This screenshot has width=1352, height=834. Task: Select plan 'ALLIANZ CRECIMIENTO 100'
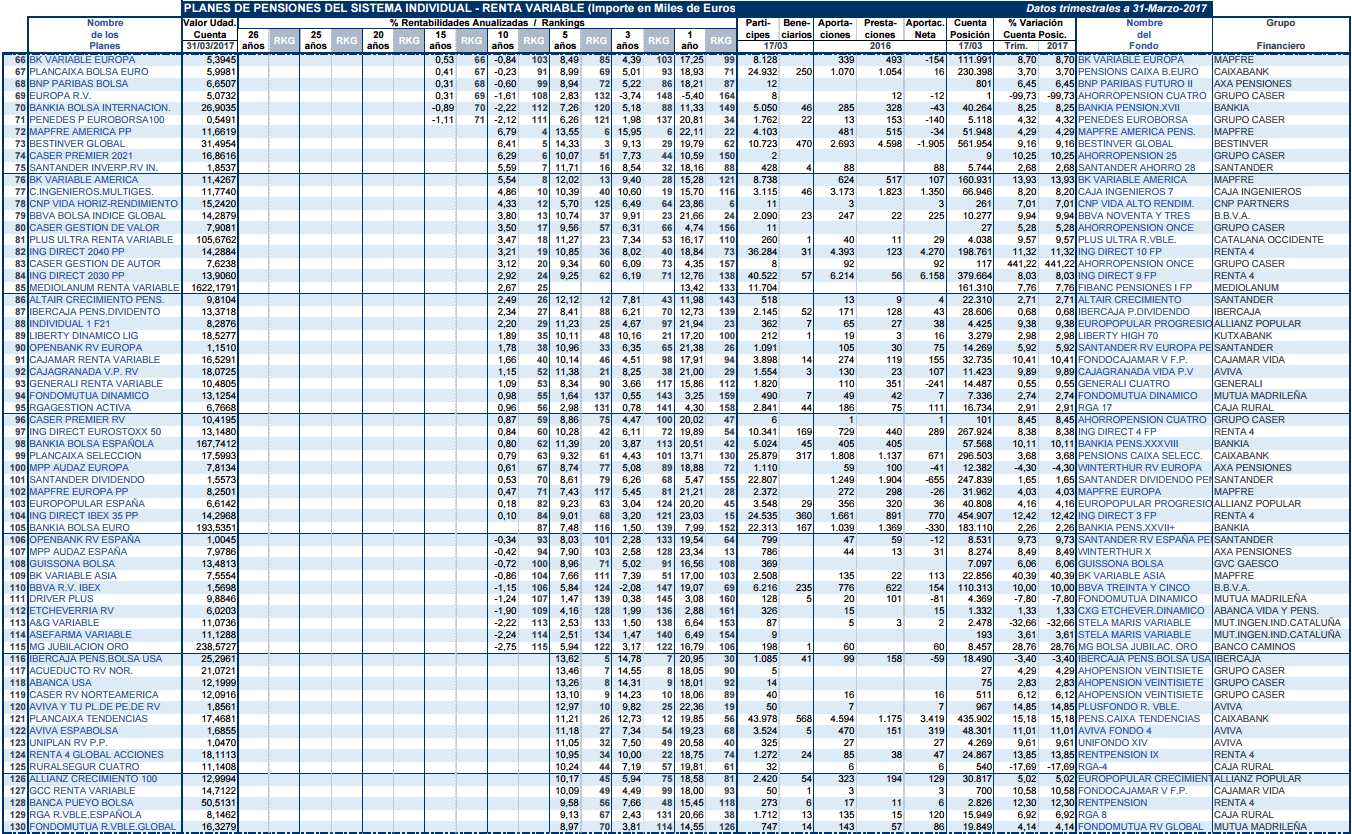click(93, 778)
